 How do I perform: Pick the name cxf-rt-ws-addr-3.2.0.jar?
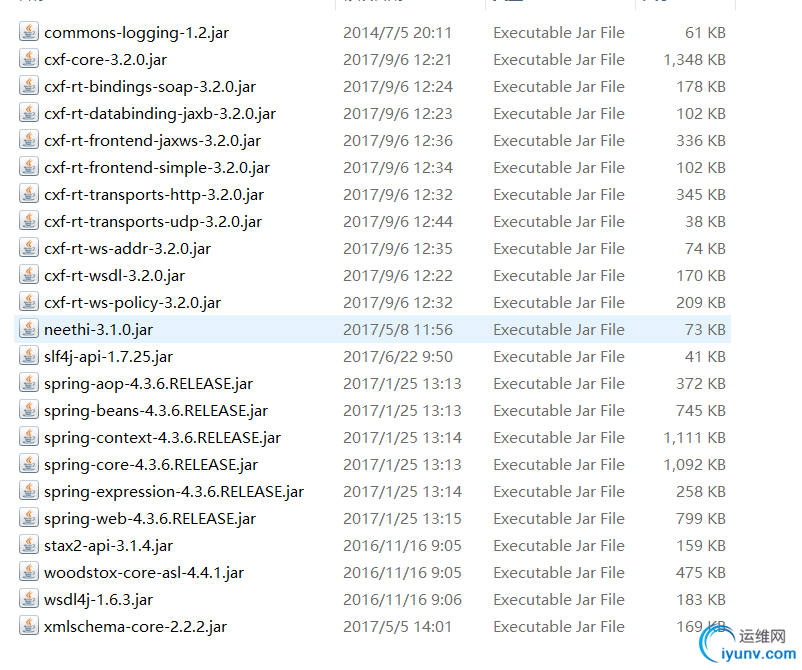pyautogui.click(x=127, y=250)
